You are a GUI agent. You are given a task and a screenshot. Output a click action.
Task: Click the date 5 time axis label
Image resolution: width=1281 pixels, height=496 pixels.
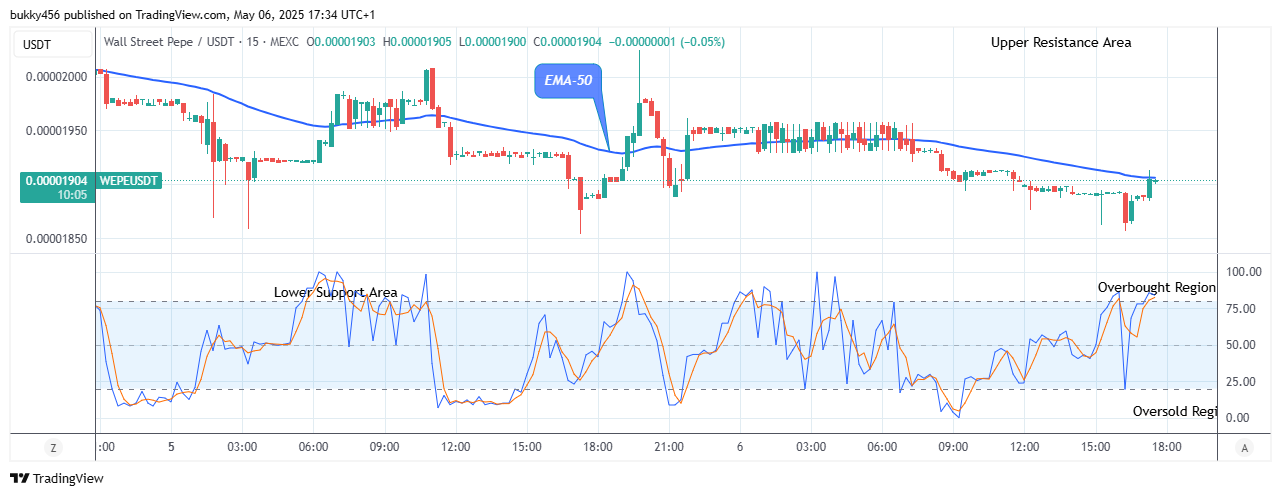pos(171,447)
